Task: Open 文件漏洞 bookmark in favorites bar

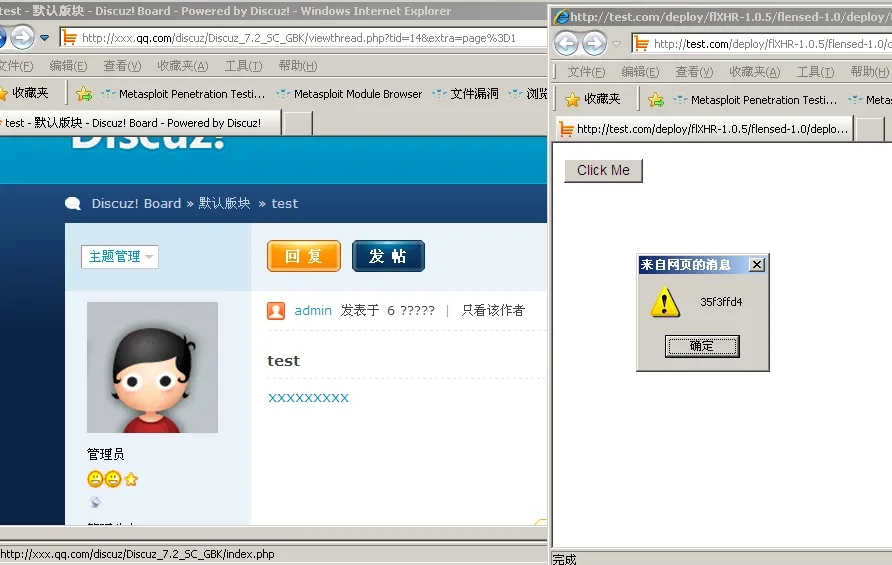Action: tap(465, 93)
